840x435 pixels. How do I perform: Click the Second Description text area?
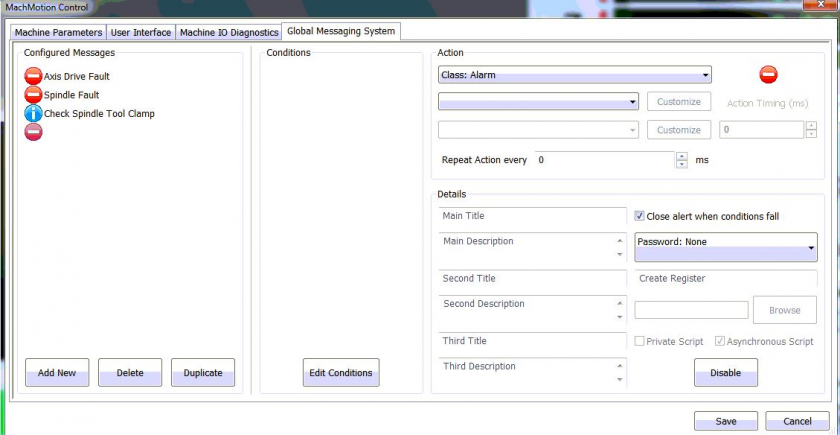coord(532,310)
